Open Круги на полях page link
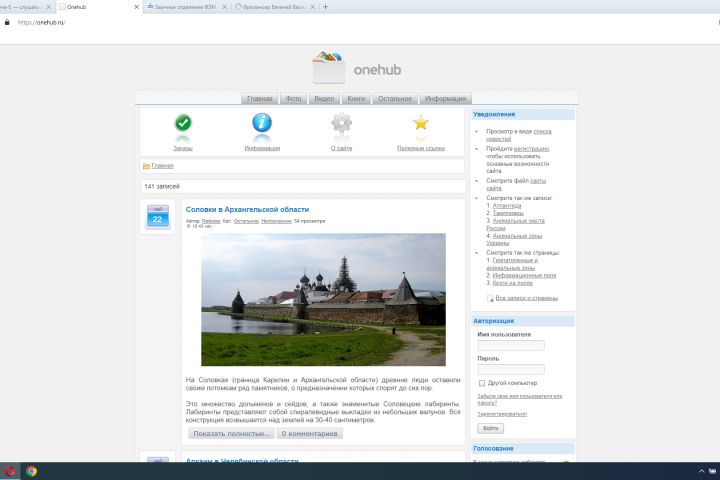Viewport: 720px width, 480px height. (x=512, y=283)
